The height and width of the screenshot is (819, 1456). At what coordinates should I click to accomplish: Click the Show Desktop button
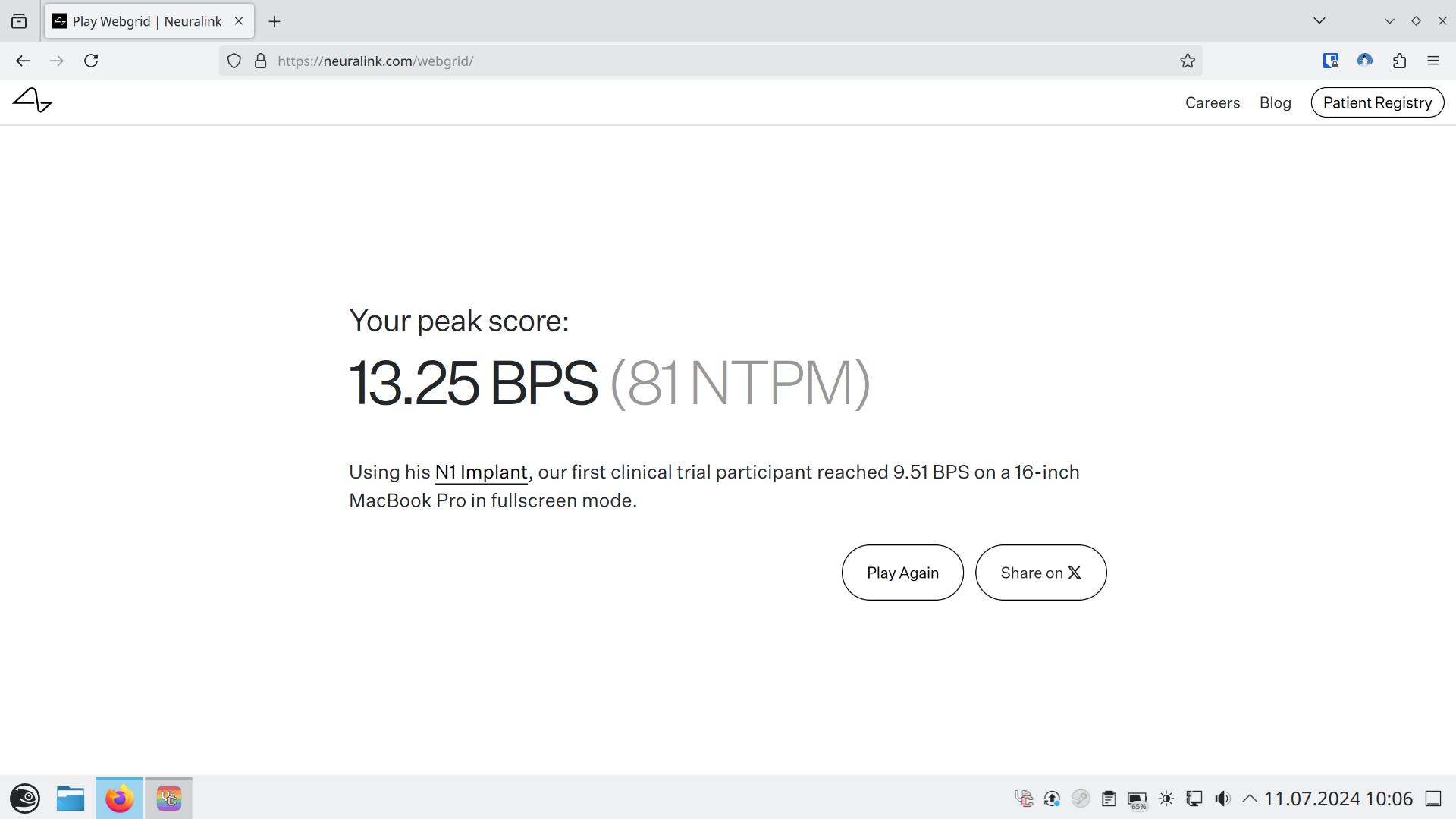tap(1433, 799)
